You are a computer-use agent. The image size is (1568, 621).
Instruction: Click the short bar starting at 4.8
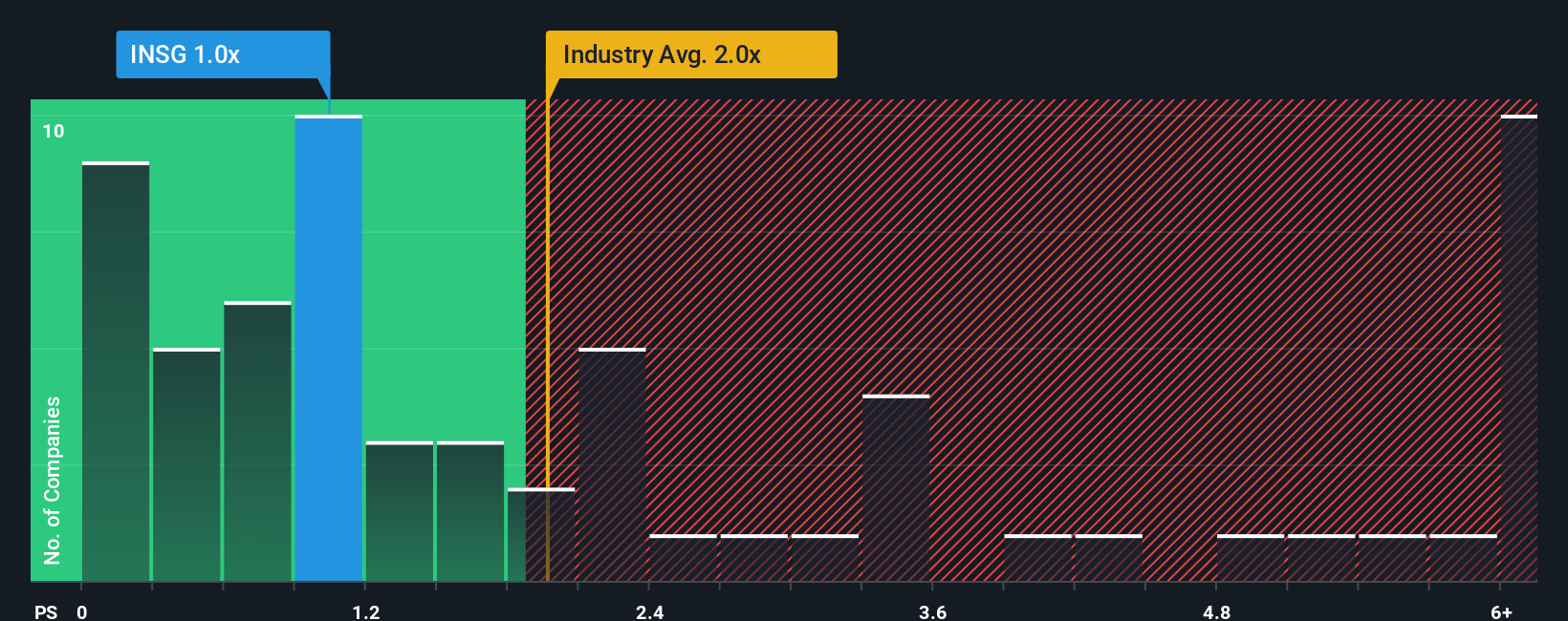[x=1251, y=558]
